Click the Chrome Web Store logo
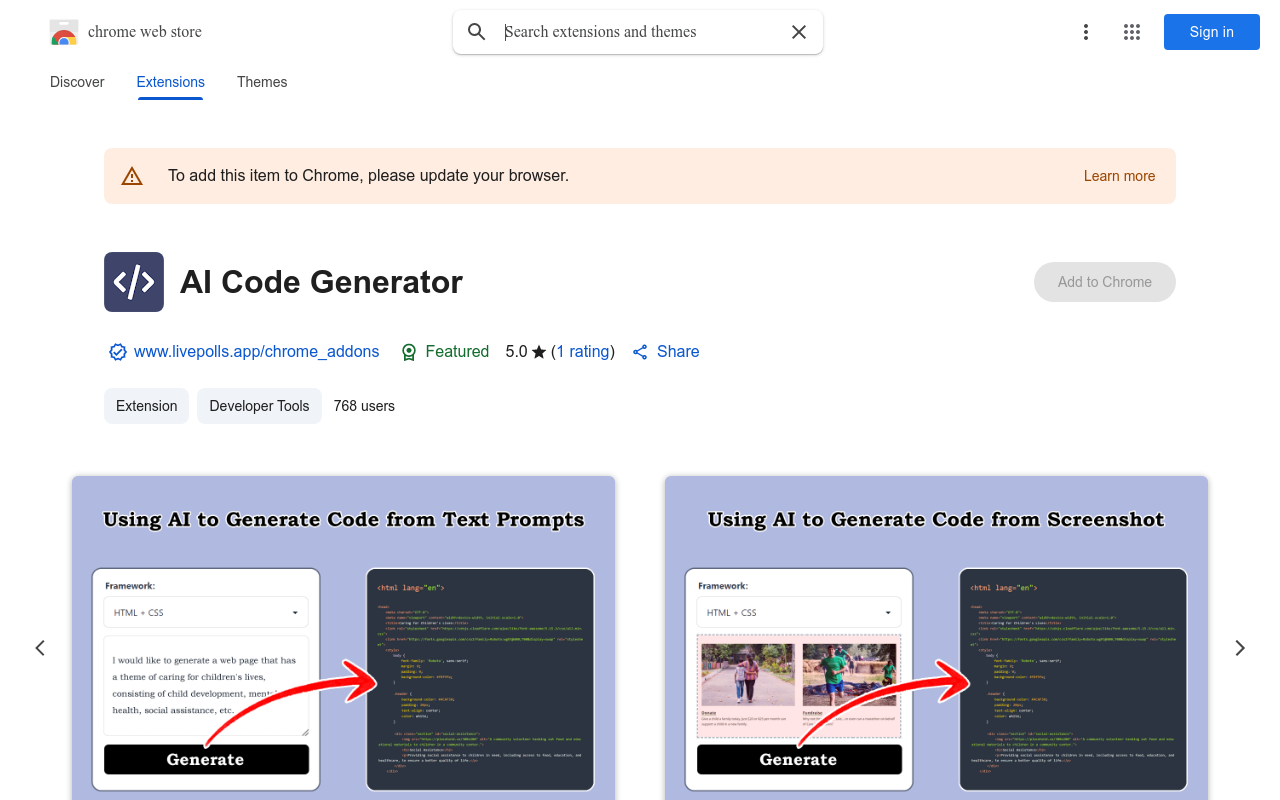This screenshot has height=800, width=1280. (x=64, y=32)
